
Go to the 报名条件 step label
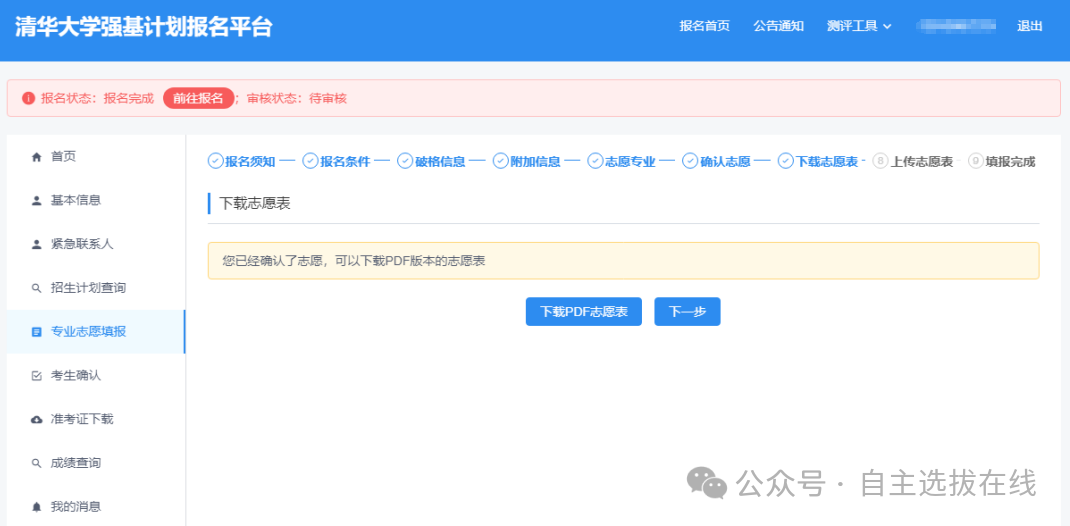[x=345, y=162]
